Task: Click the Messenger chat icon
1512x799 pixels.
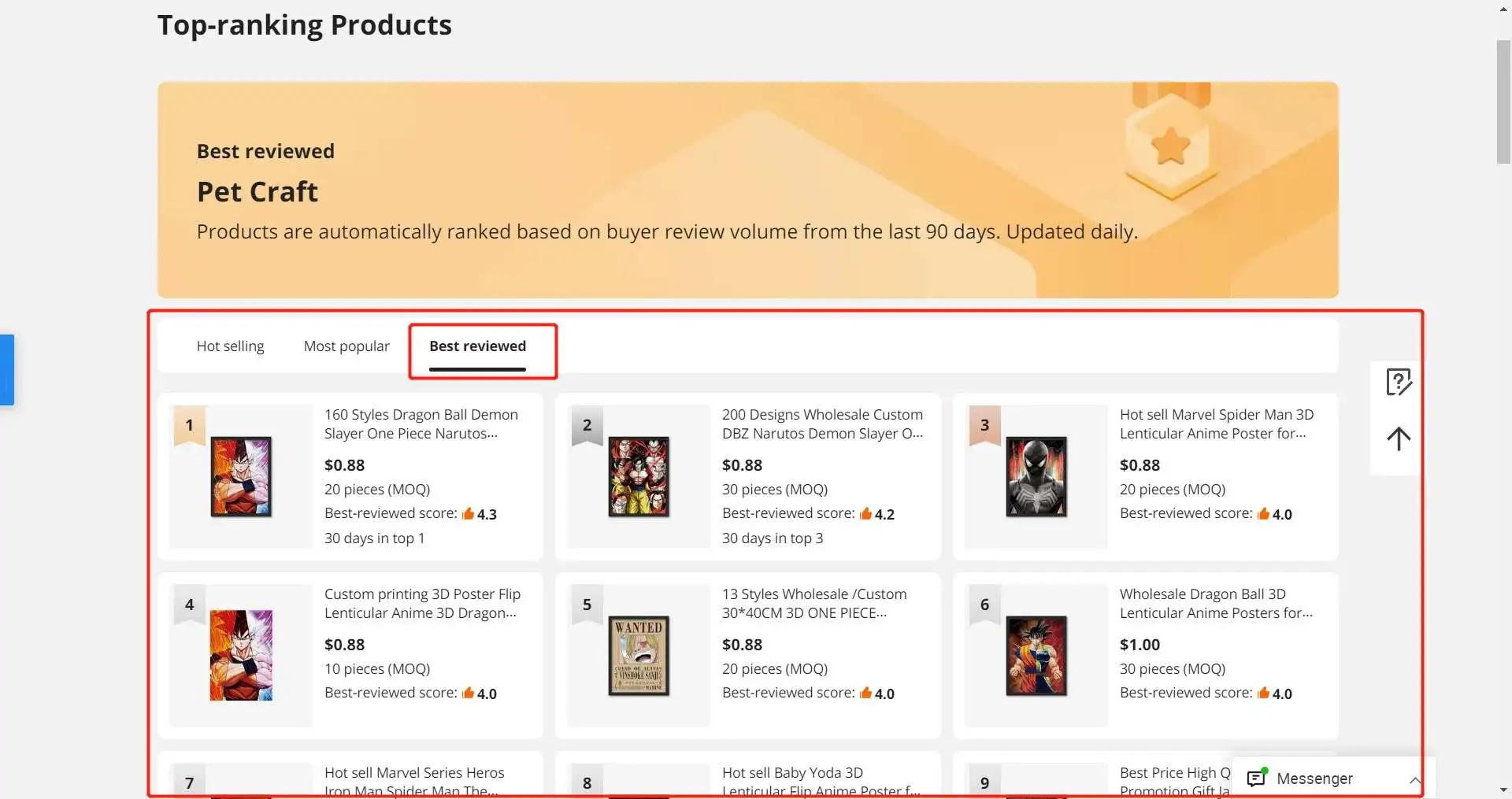Action: pyautogui.click(x=1257, y=778)
